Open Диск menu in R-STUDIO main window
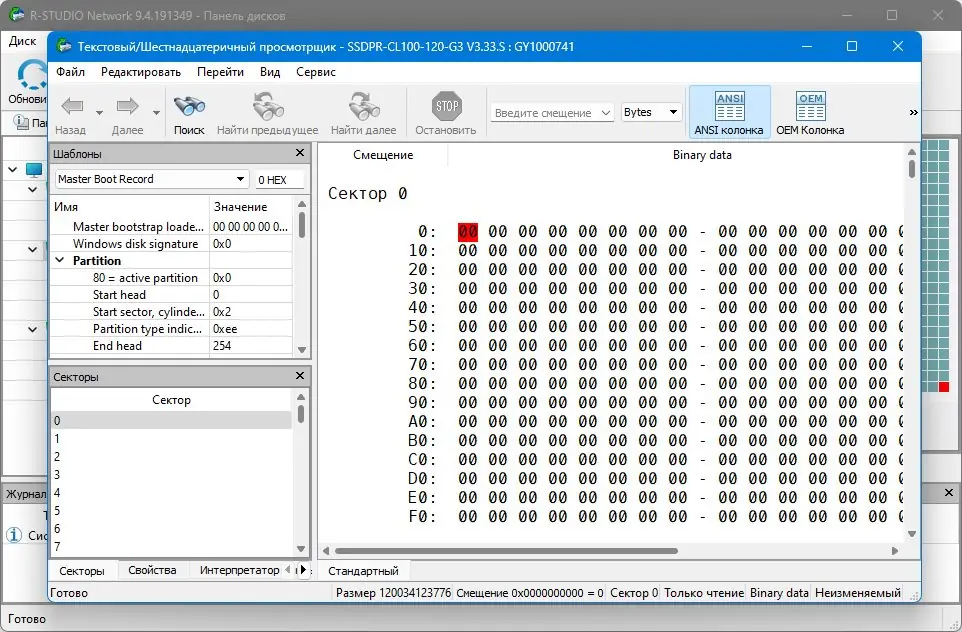Screen dimensions: 962x632 tap(23, 40)
